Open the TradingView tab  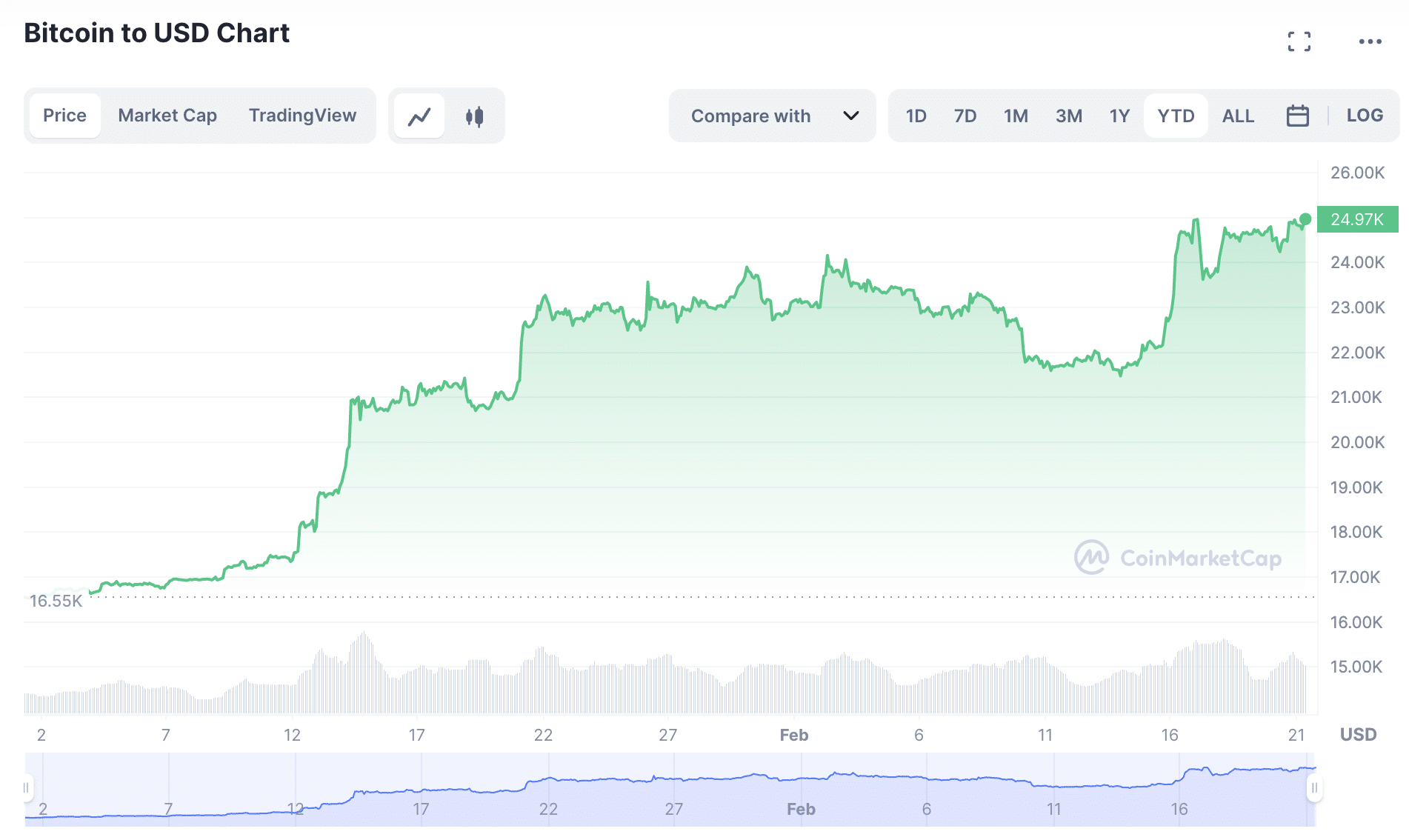(302, 116)
